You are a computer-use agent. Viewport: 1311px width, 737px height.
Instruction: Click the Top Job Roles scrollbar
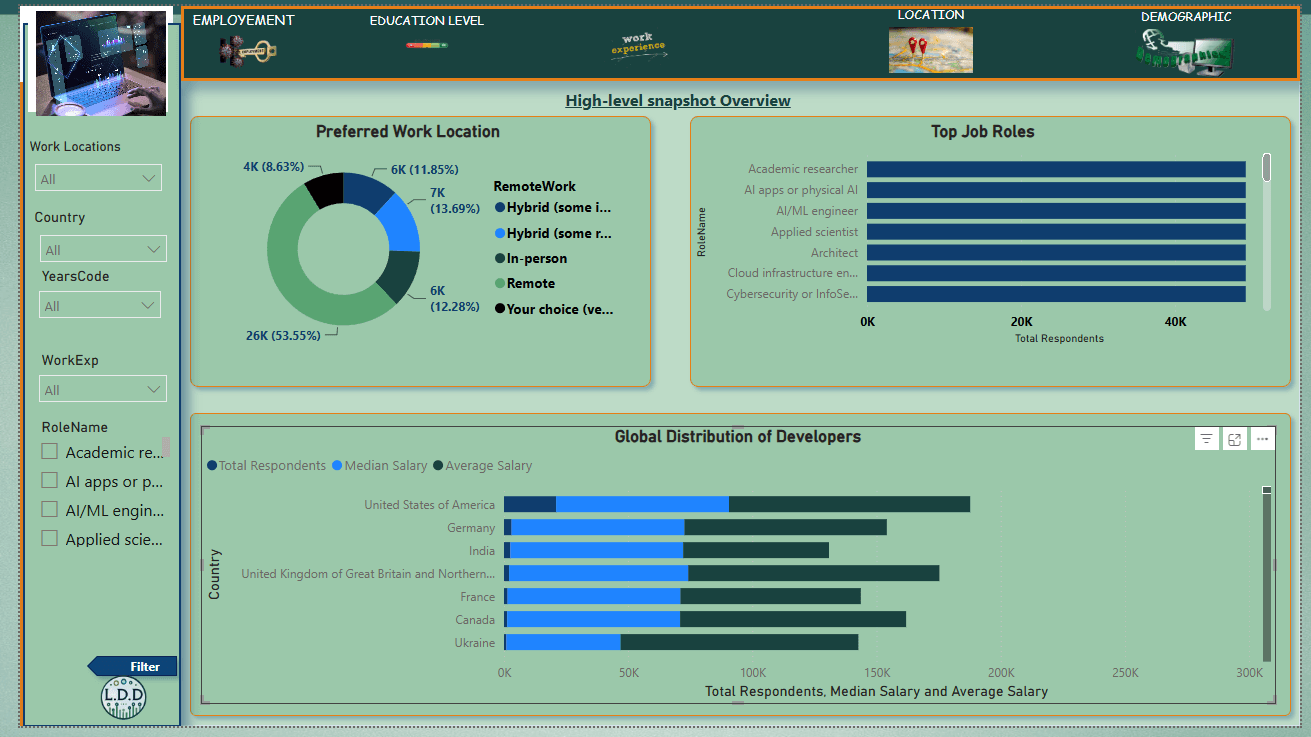[1266, 231]
